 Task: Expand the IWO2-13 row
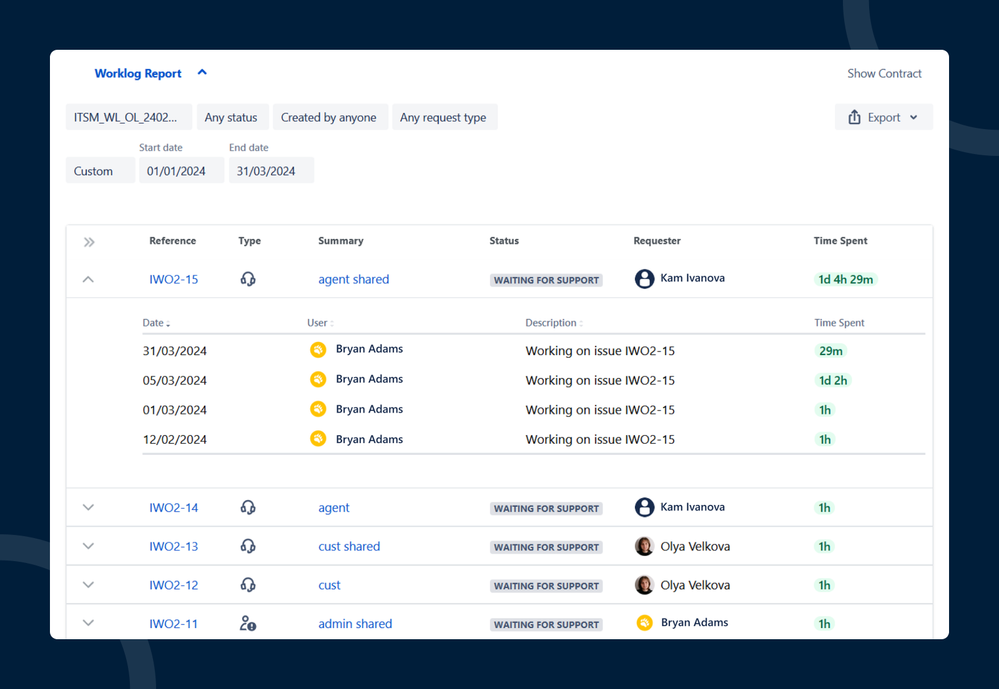pyautogui.click(x=88, y=547)
